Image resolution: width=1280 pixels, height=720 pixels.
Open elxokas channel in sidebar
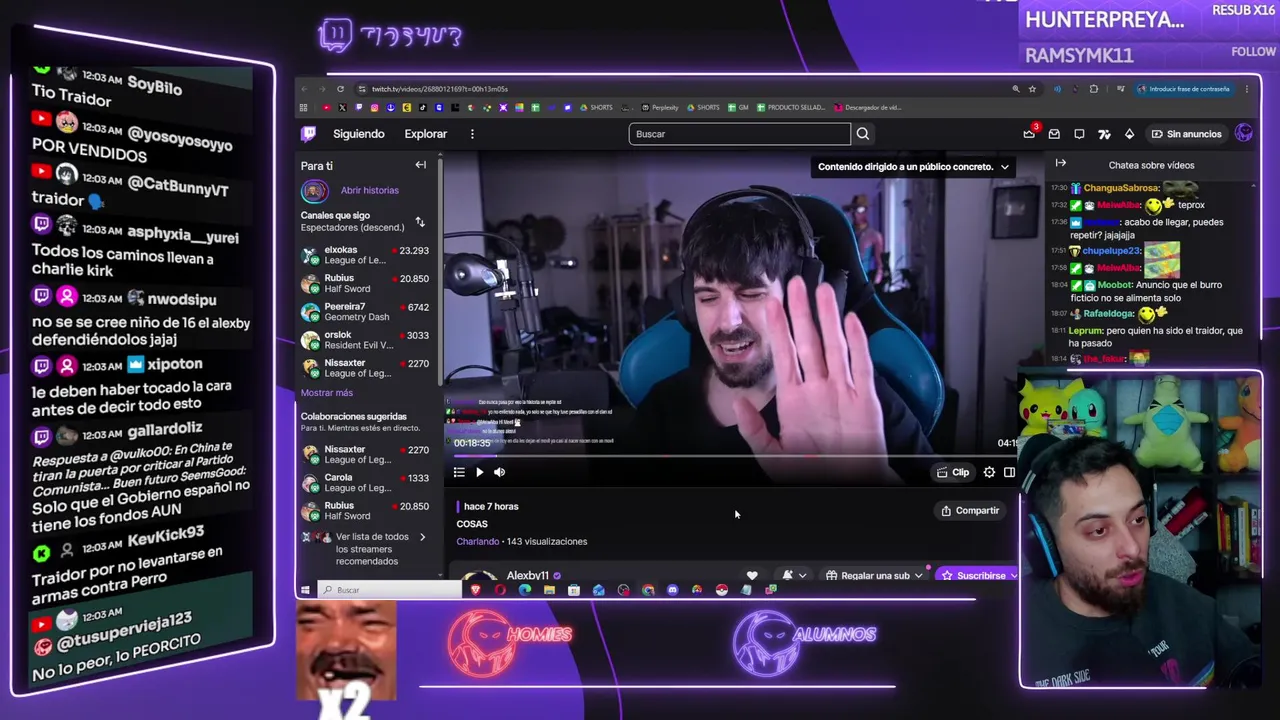click(x=365, y=255)
